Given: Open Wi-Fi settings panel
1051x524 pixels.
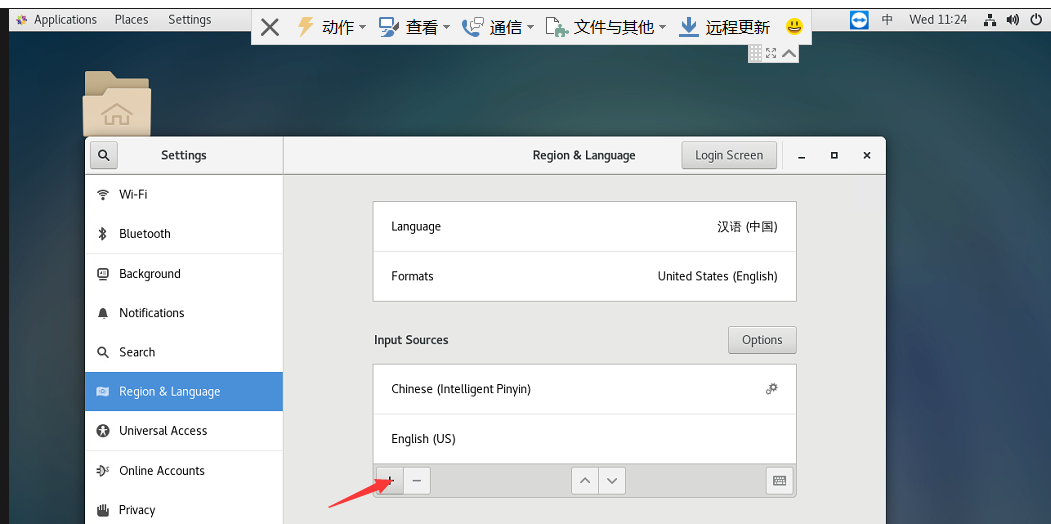Looking at the screenshot, I should (x=184, y=194).
